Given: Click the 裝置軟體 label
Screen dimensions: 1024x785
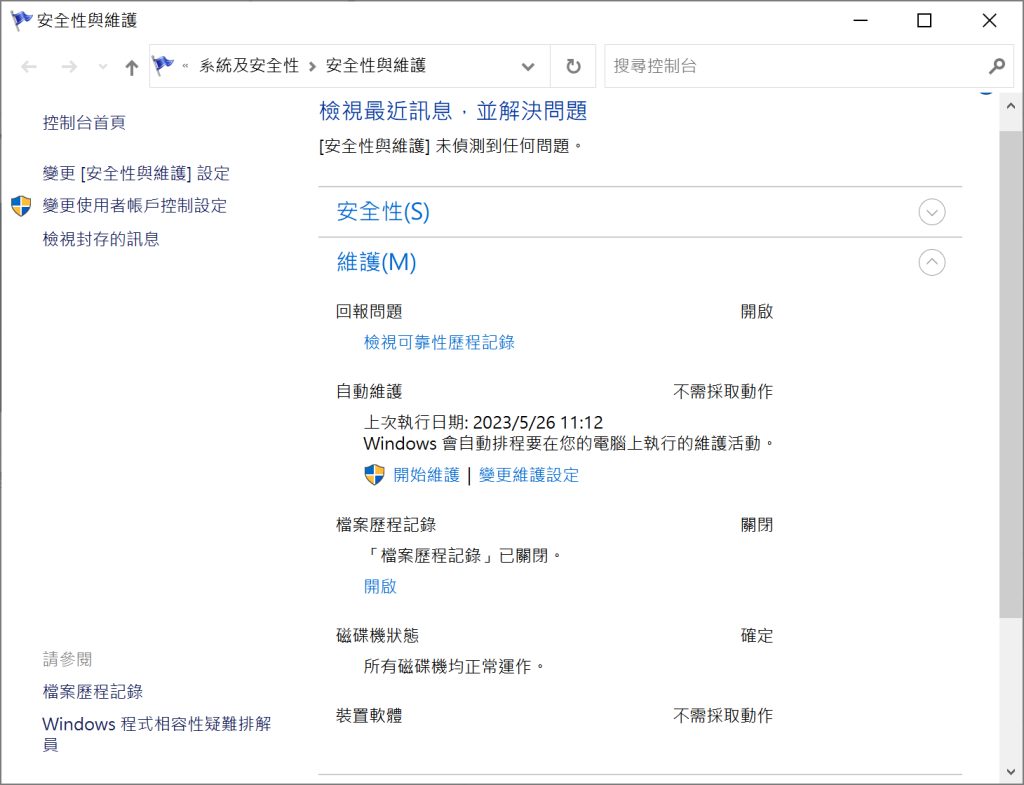Looking at the screenshot, I should point(369,716).
